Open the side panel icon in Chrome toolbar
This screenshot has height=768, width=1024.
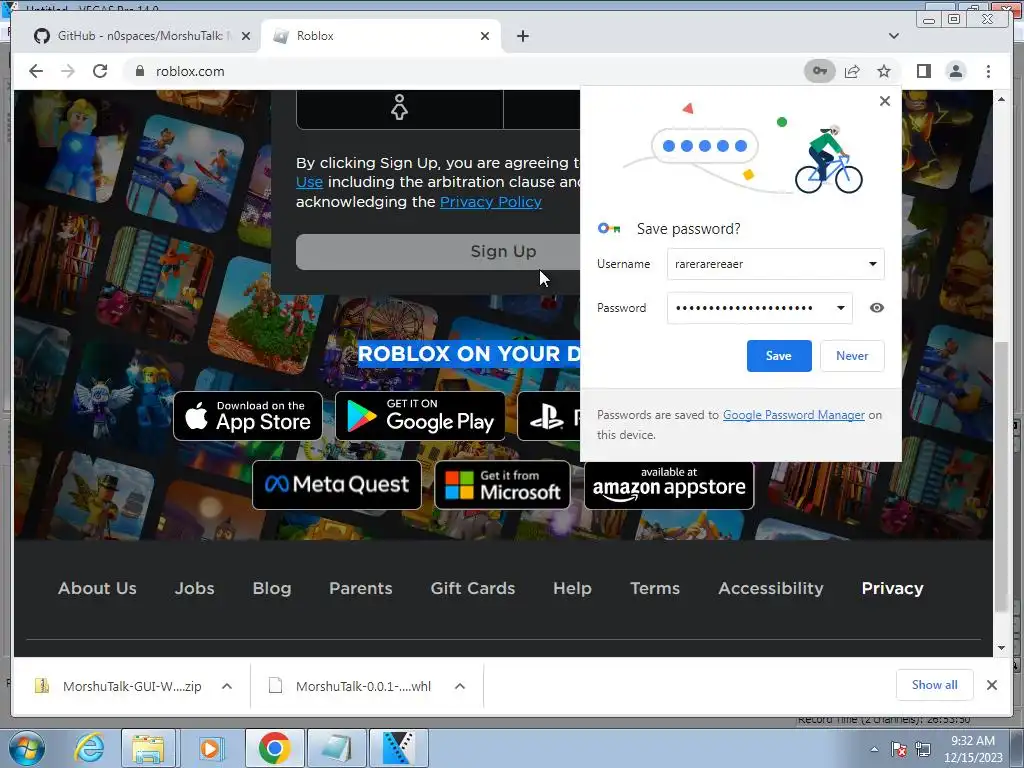click(x=923, y=71)
